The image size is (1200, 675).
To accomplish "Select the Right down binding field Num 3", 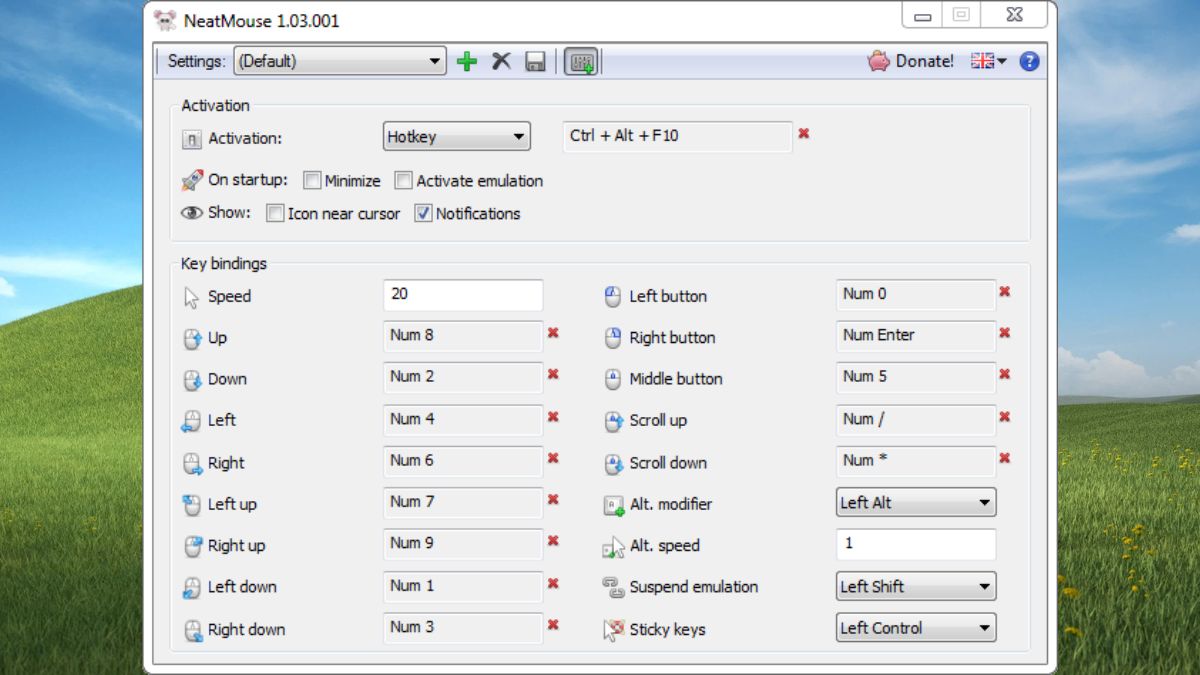I will click(x=463, y=628).
